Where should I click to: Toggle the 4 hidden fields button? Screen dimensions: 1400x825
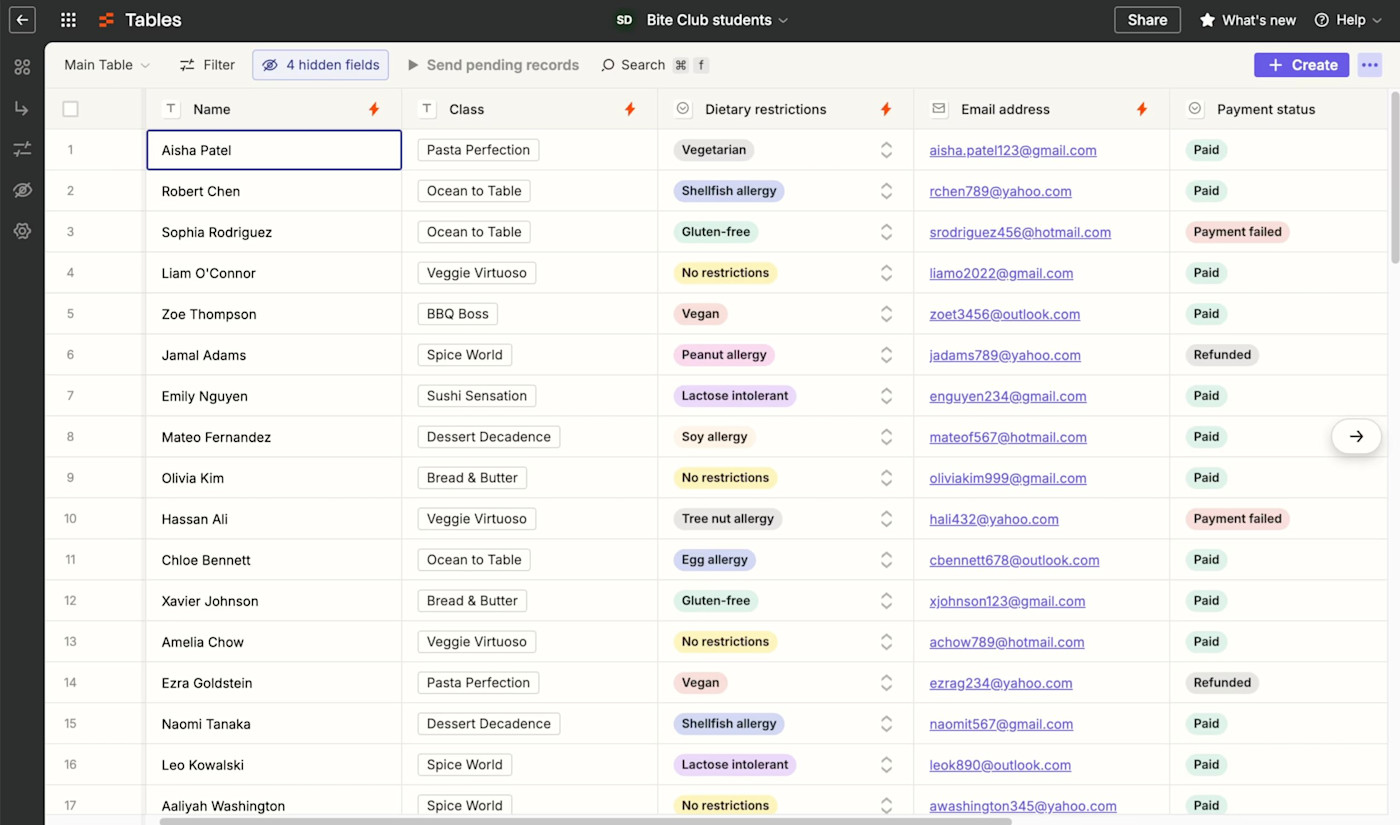pos(320,65)
